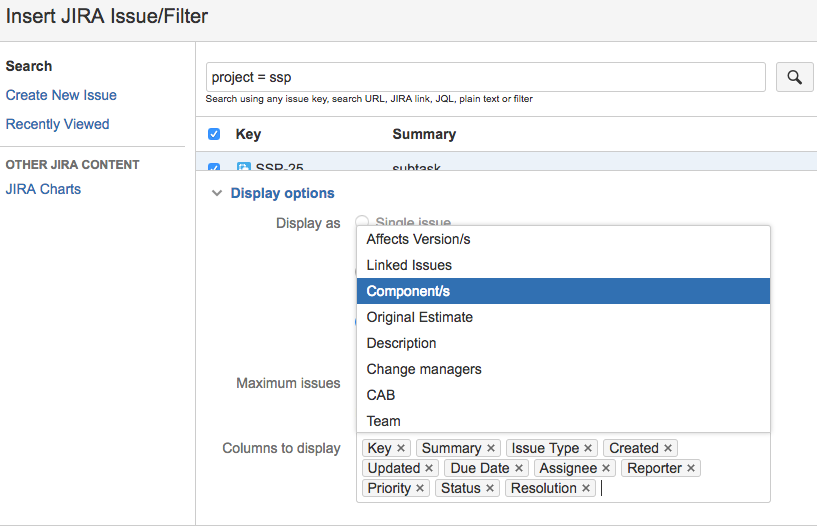Screen dimensions: 817x526
Task: Remove the Issue Type column tag
Action: 588,449
